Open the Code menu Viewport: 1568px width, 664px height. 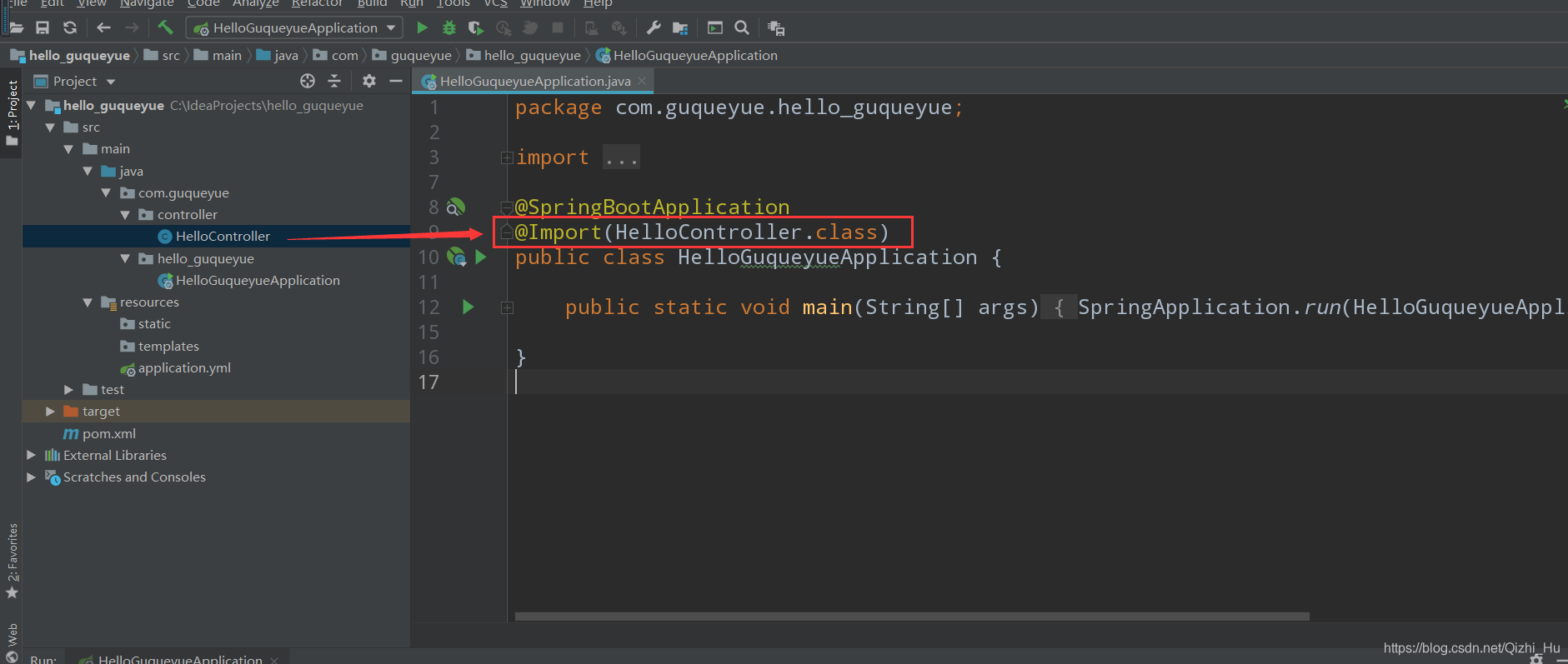[203, 3]
